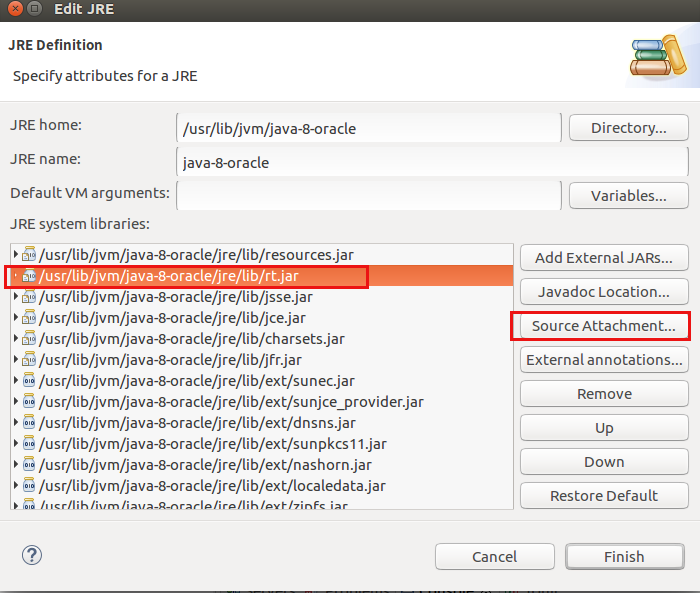Select the jre/lib/jfr.jar entry

[262, 359]
